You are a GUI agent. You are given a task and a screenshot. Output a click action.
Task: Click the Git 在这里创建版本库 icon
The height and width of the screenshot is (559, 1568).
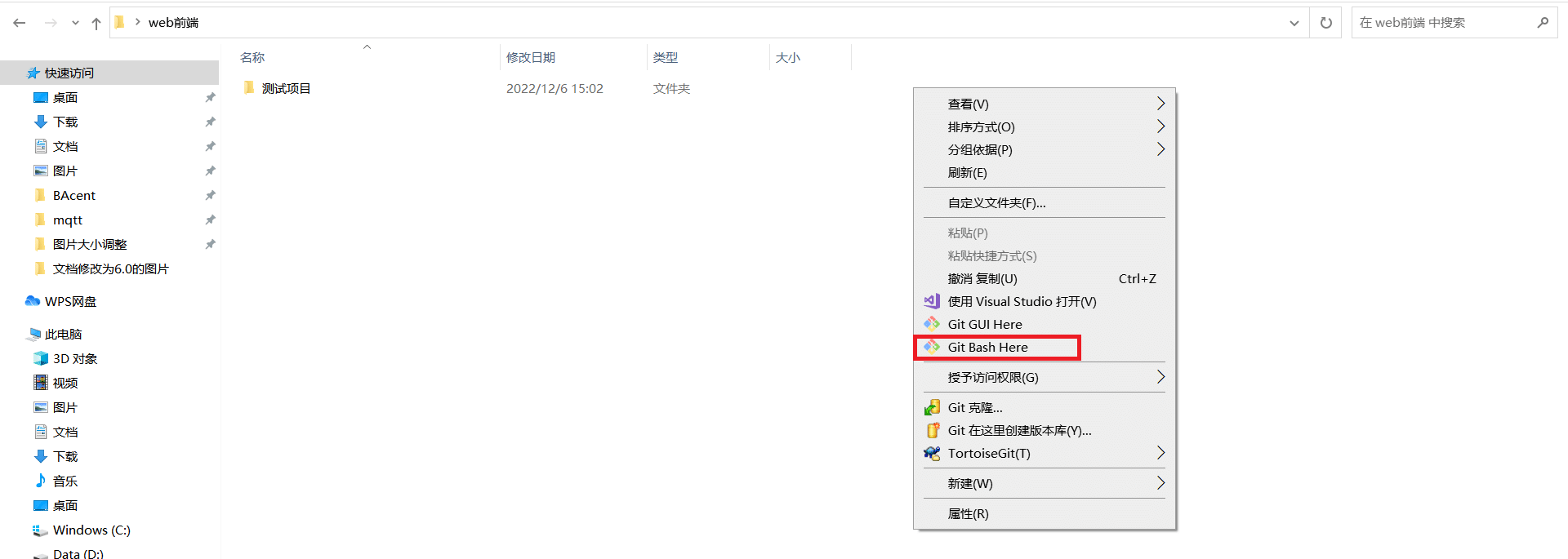[x=932, y=430]
